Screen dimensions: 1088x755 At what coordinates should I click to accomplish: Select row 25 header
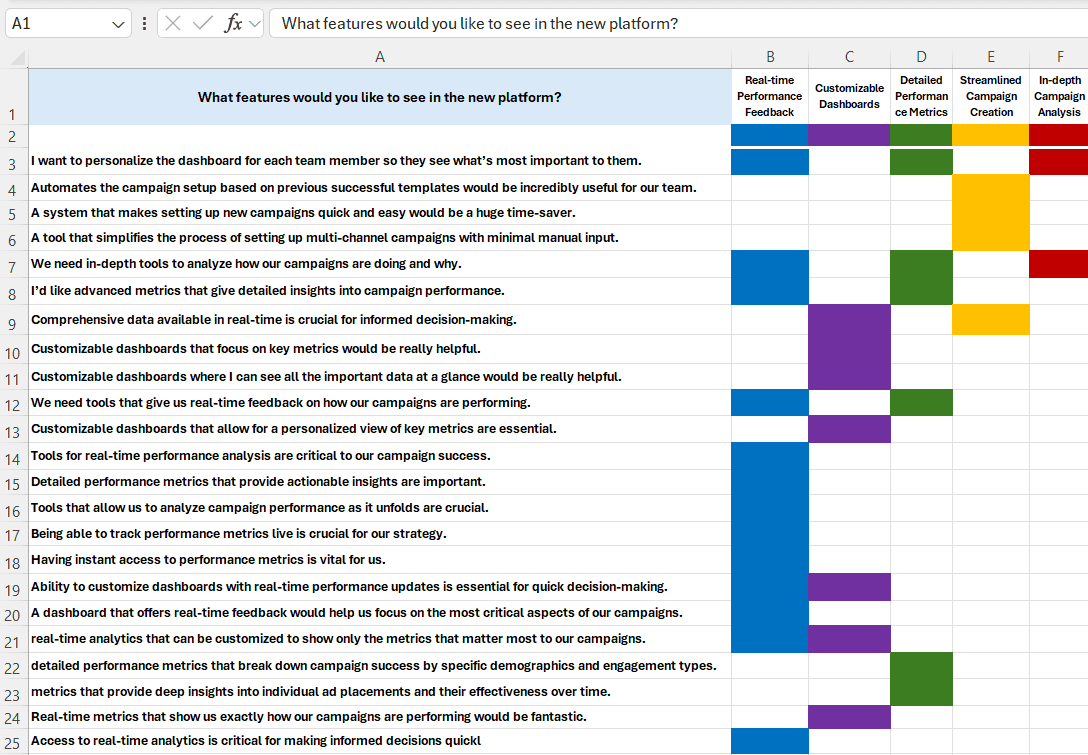click(14, 741)
